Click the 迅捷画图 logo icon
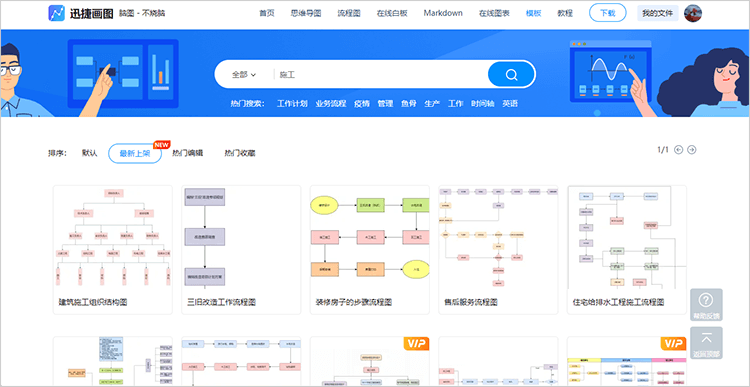 pyautogui.click(x=56, y=13)
